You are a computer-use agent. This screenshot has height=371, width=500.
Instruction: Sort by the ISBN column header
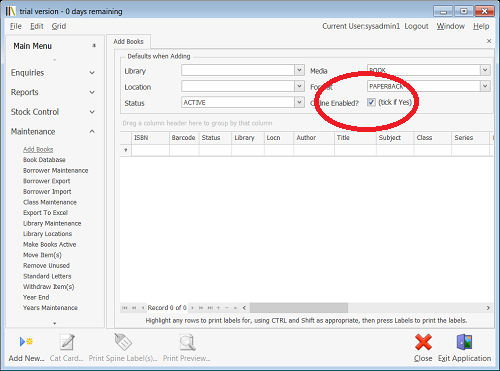coord(150,138)
